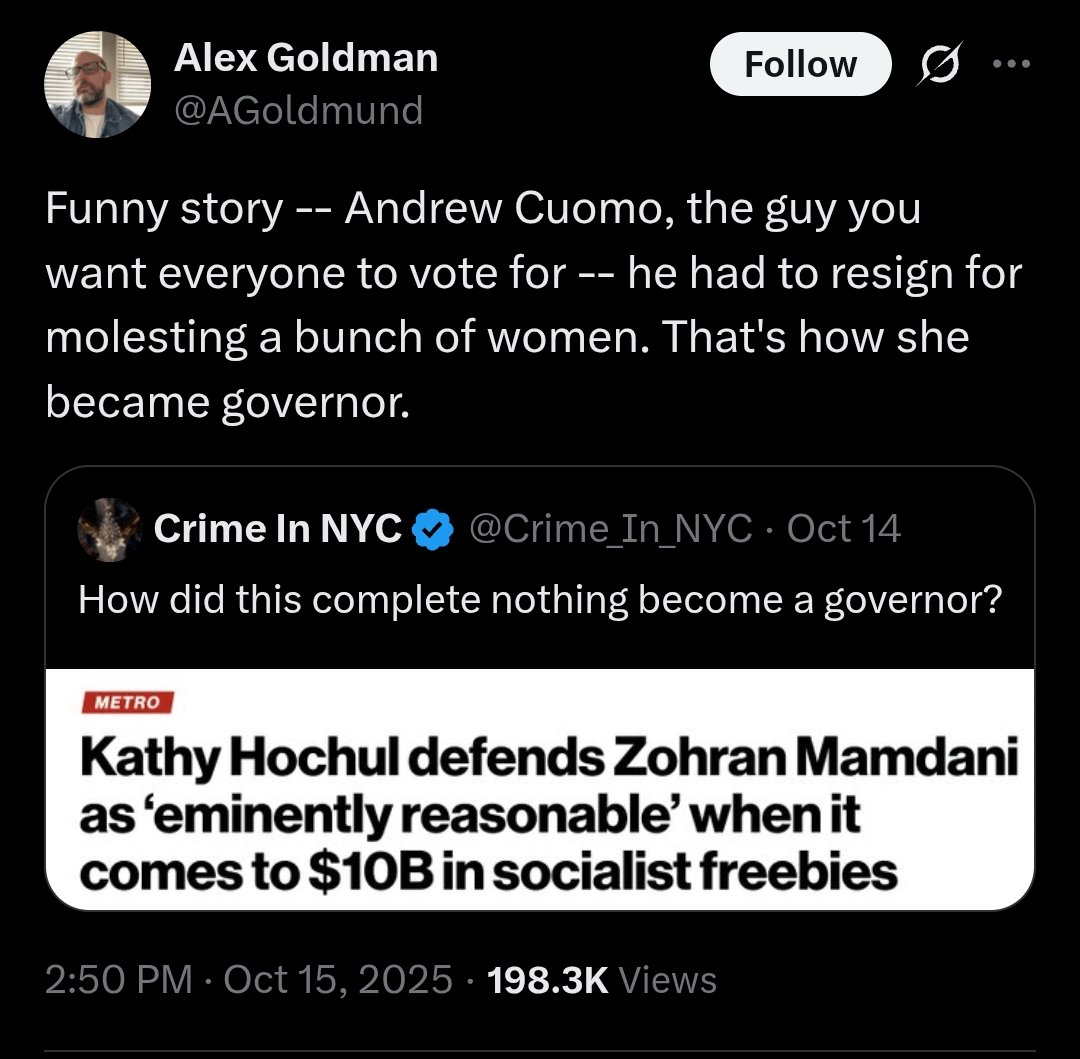The height and width of the screenshot is (1059, 1080).
Task: Open the quoted post question text
Action: tap(539, 599)
